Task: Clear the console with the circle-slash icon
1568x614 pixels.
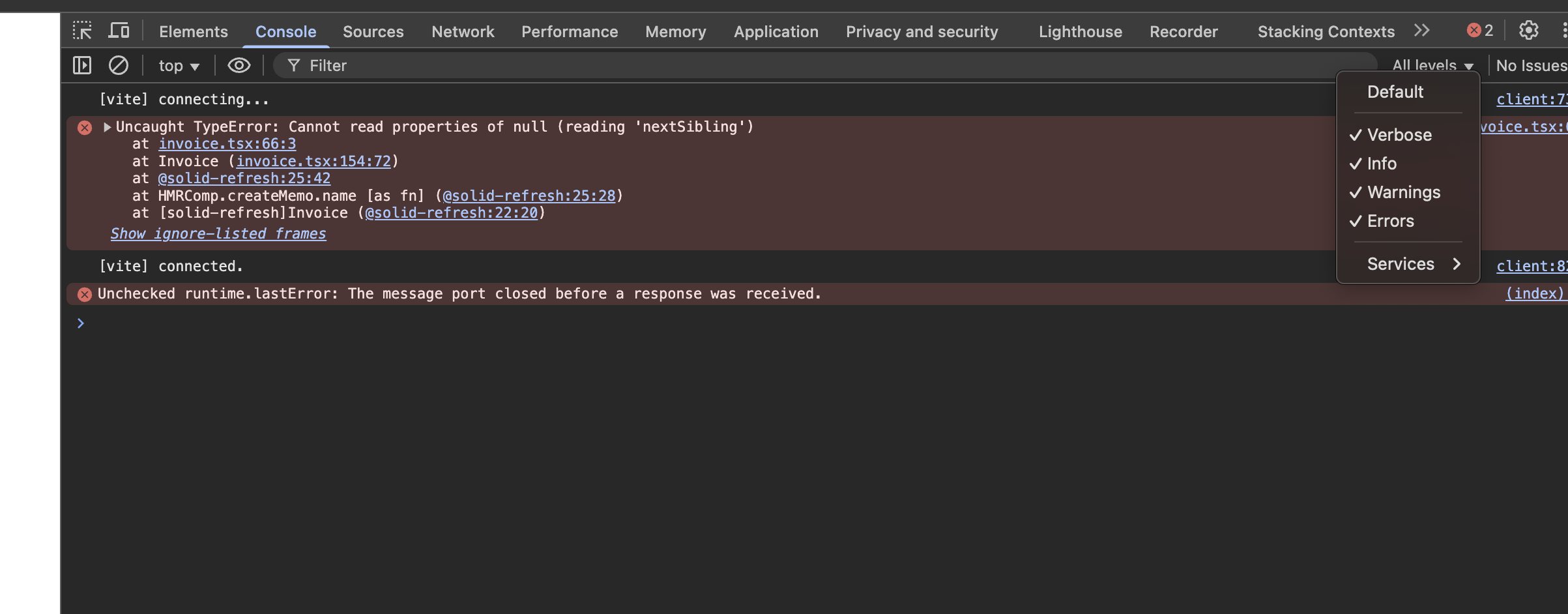Action: 118,65
